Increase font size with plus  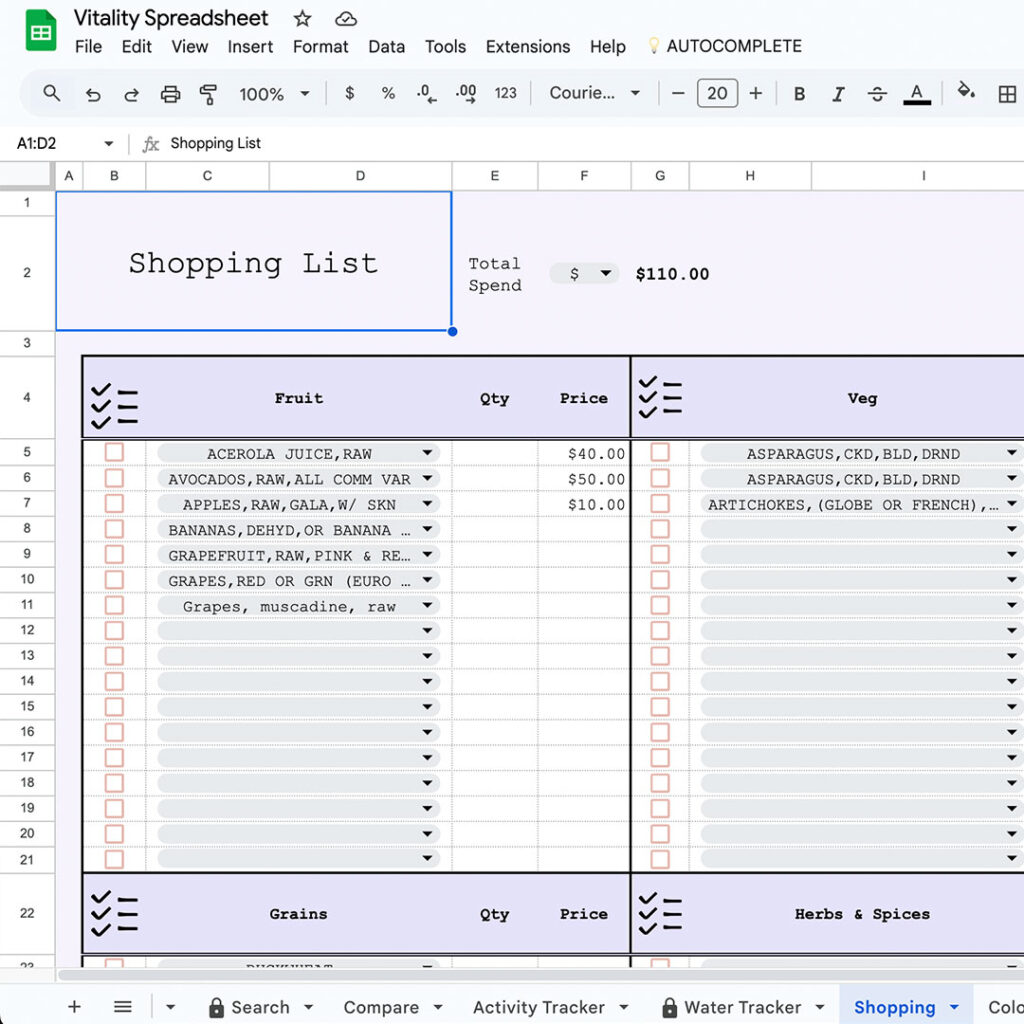point(756,93)
